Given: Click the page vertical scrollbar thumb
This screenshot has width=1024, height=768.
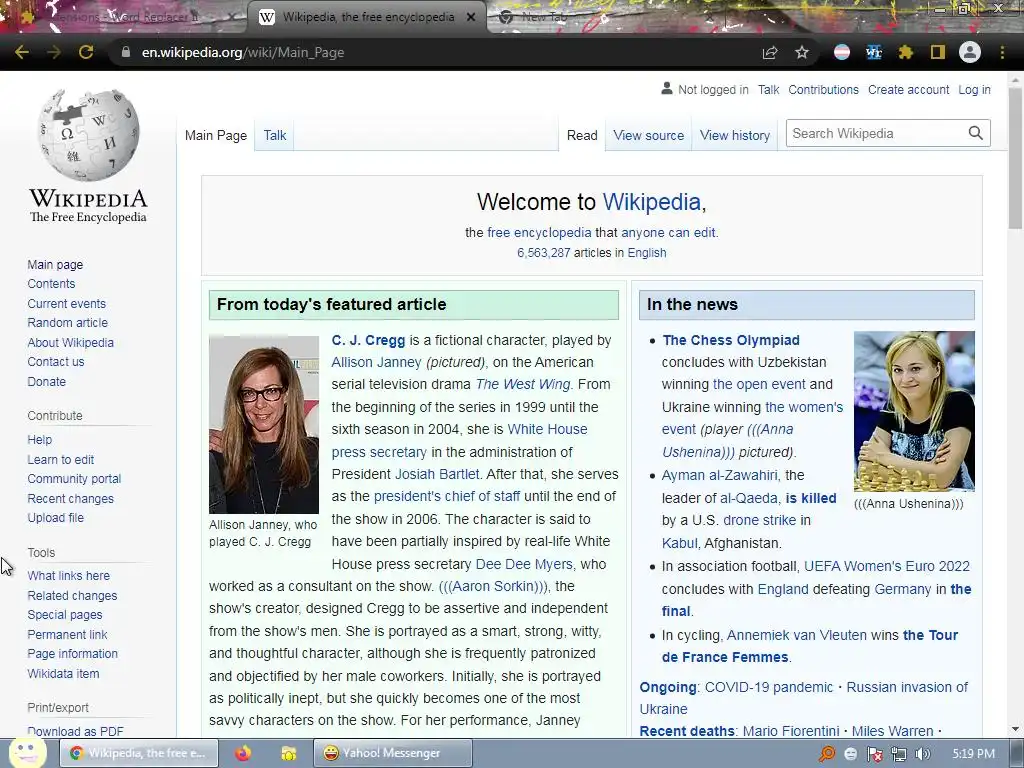Looking at the screenshot, I should tap(1015, 157).
